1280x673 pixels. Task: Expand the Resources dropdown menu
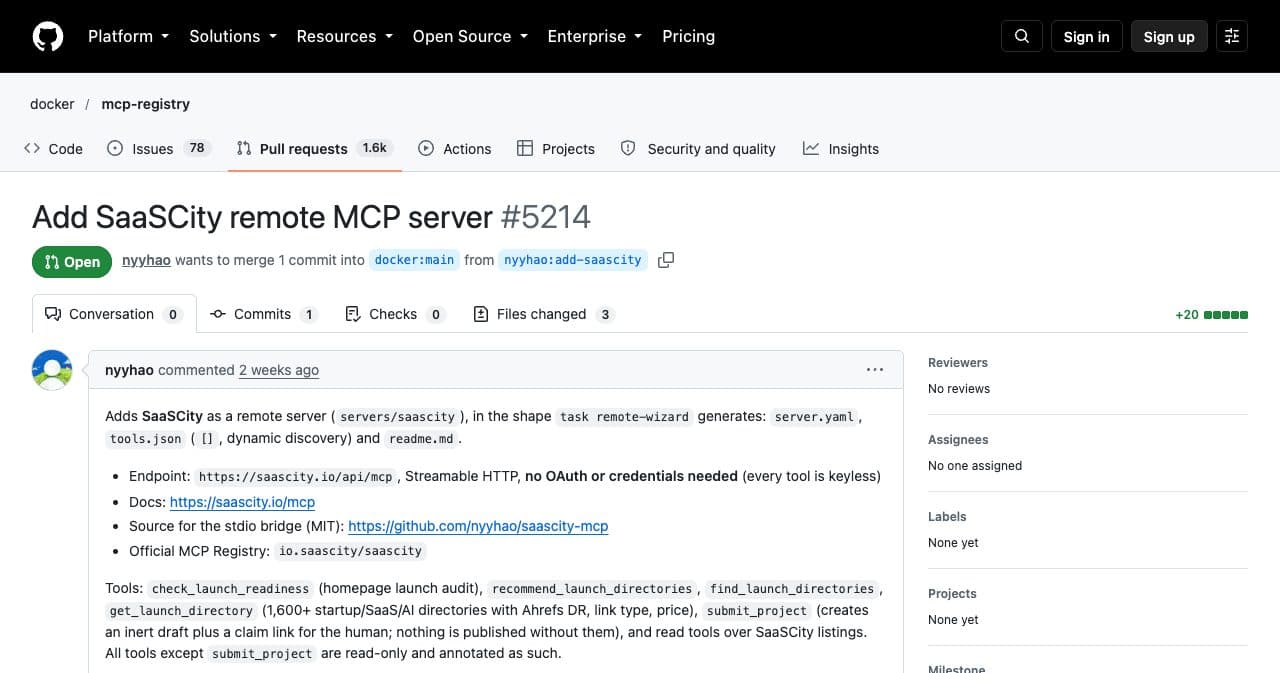(x=344, y=36)
